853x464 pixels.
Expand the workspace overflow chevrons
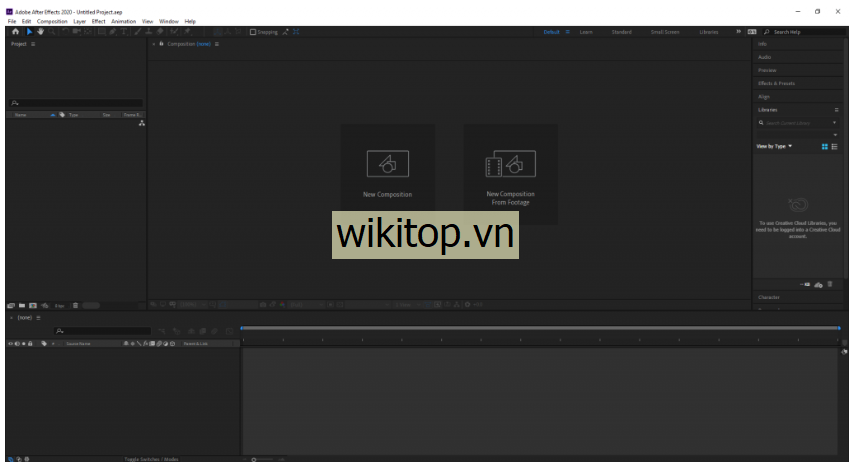click(738, 32)
